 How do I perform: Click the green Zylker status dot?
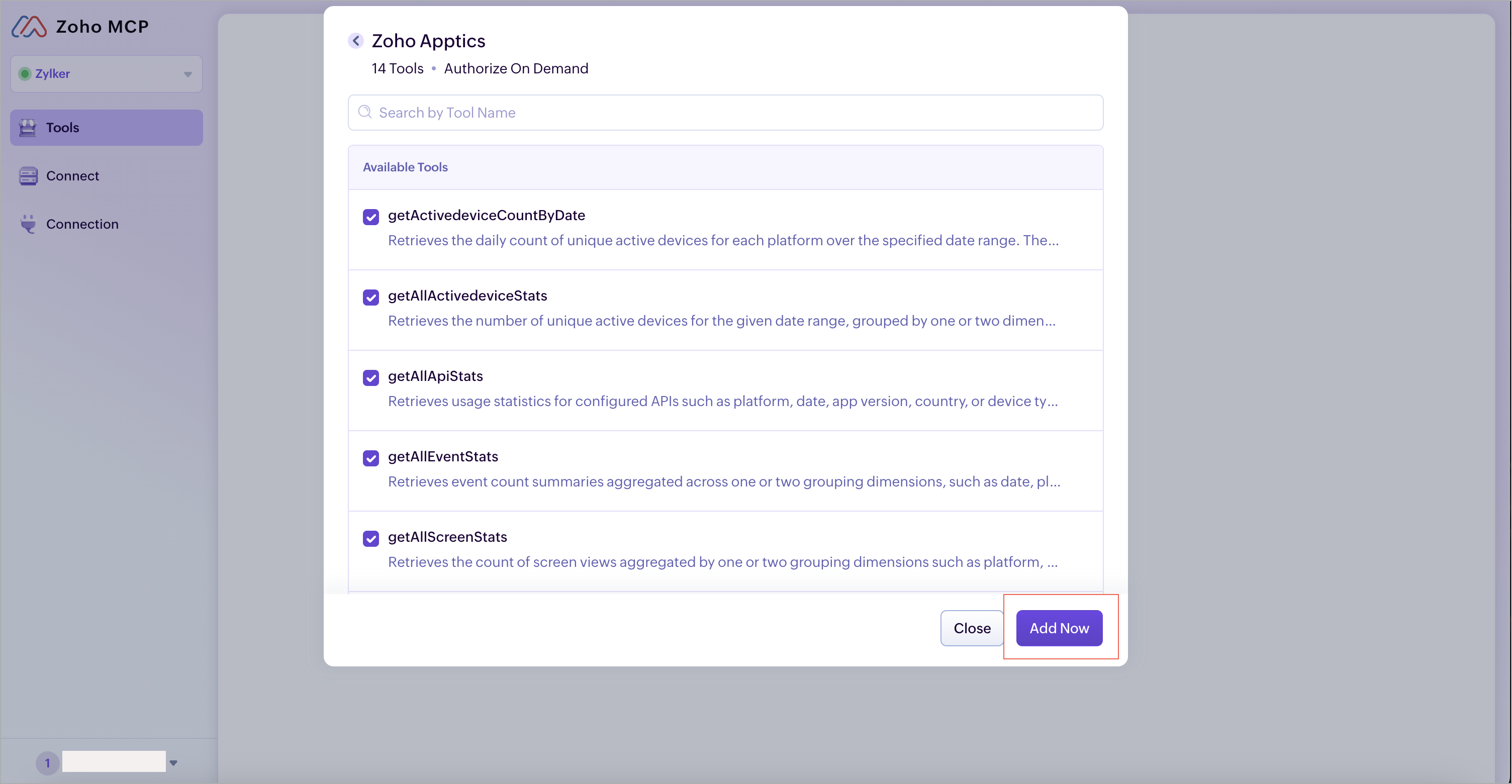point(25,74)
